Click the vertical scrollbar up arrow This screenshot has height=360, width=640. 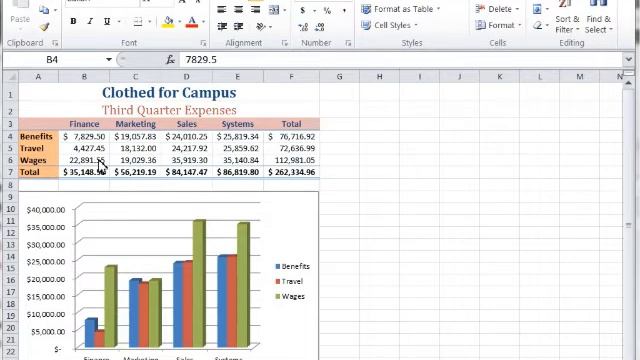pyautogui.click(x=628, y=83)
